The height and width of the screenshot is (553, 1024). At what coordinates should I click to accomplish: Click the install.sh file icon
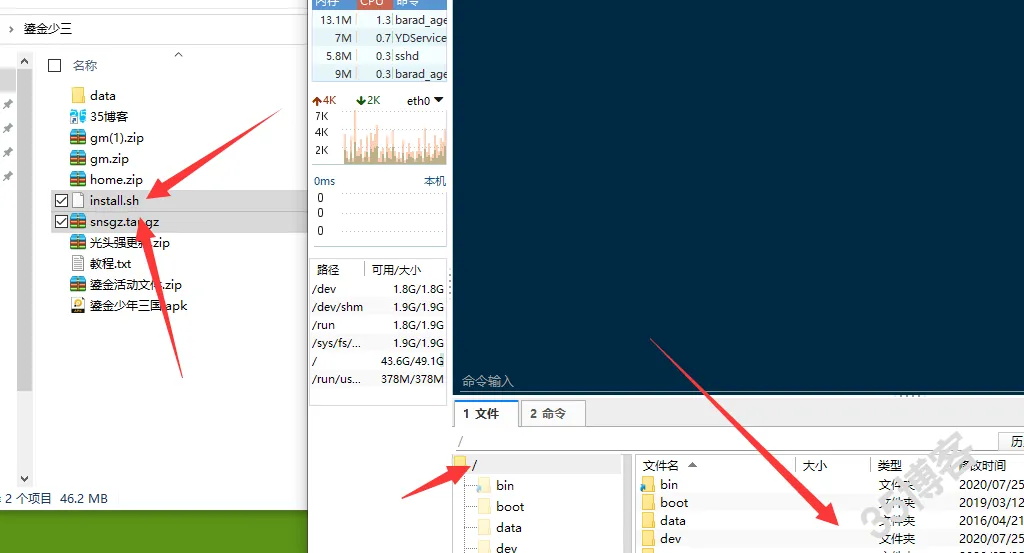coord(78,200)
